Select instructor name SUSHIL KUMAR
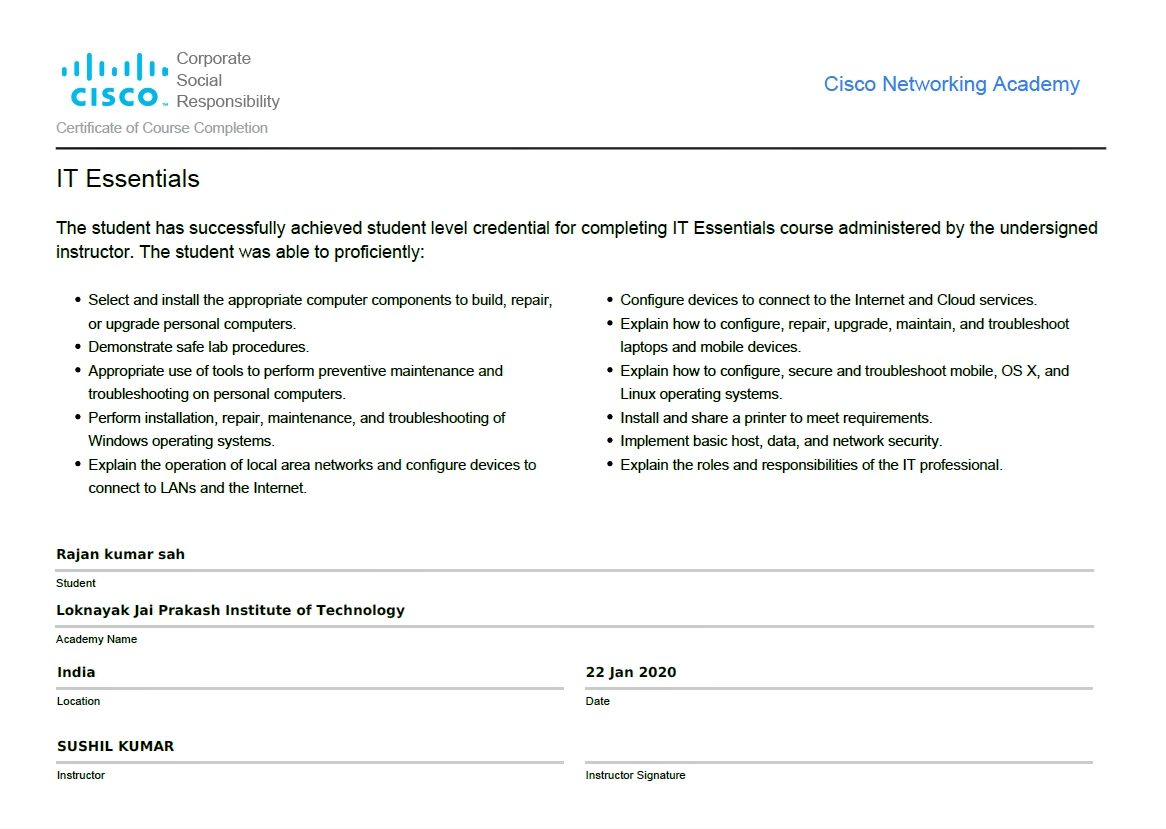 click(x=116, y=746)
